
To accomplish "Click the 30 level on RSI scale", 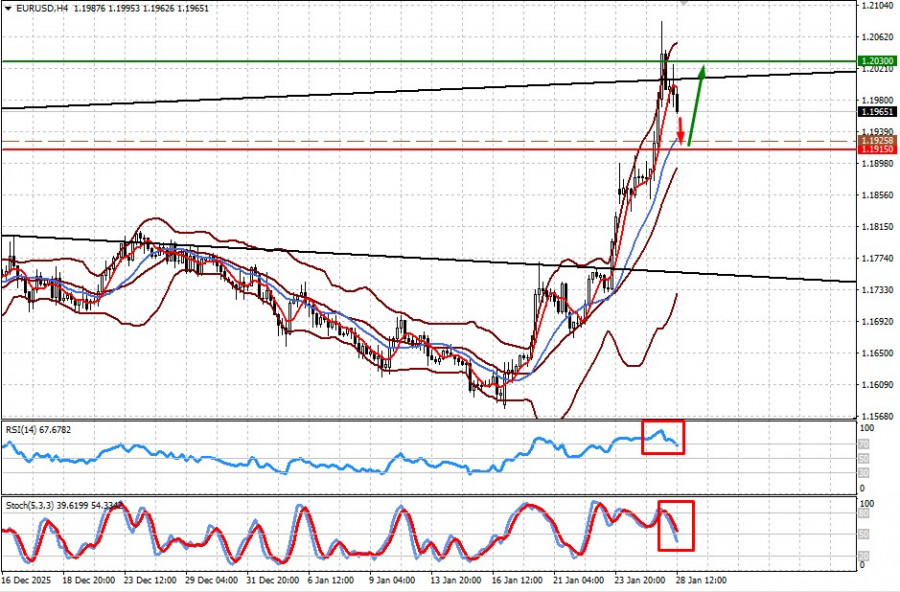I will 864,473.
